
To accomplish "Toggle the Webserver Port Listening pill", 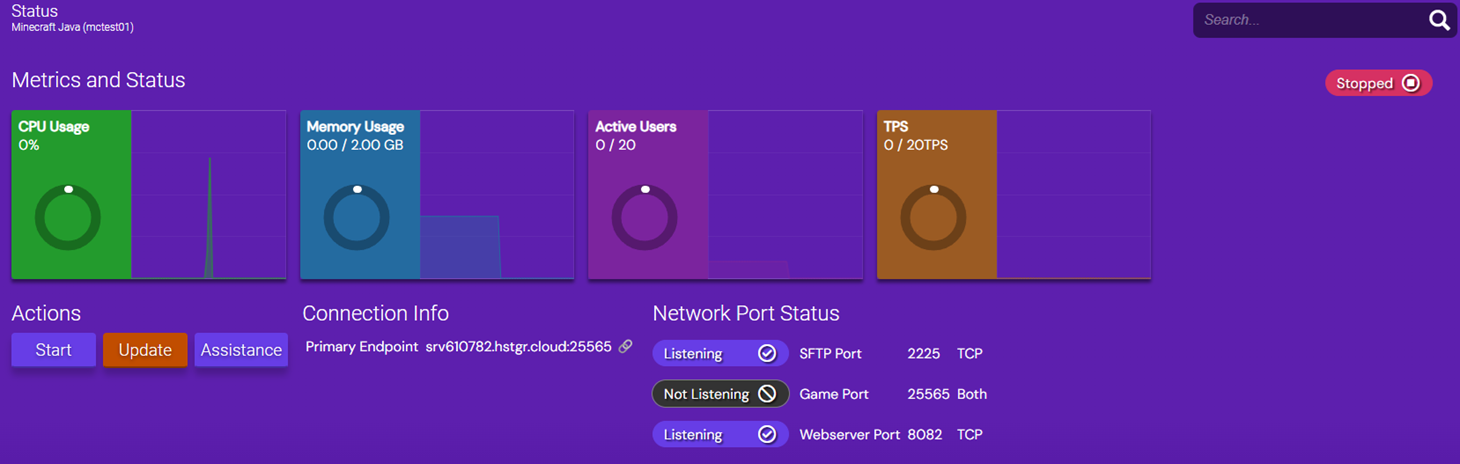I will click(720, 435).
